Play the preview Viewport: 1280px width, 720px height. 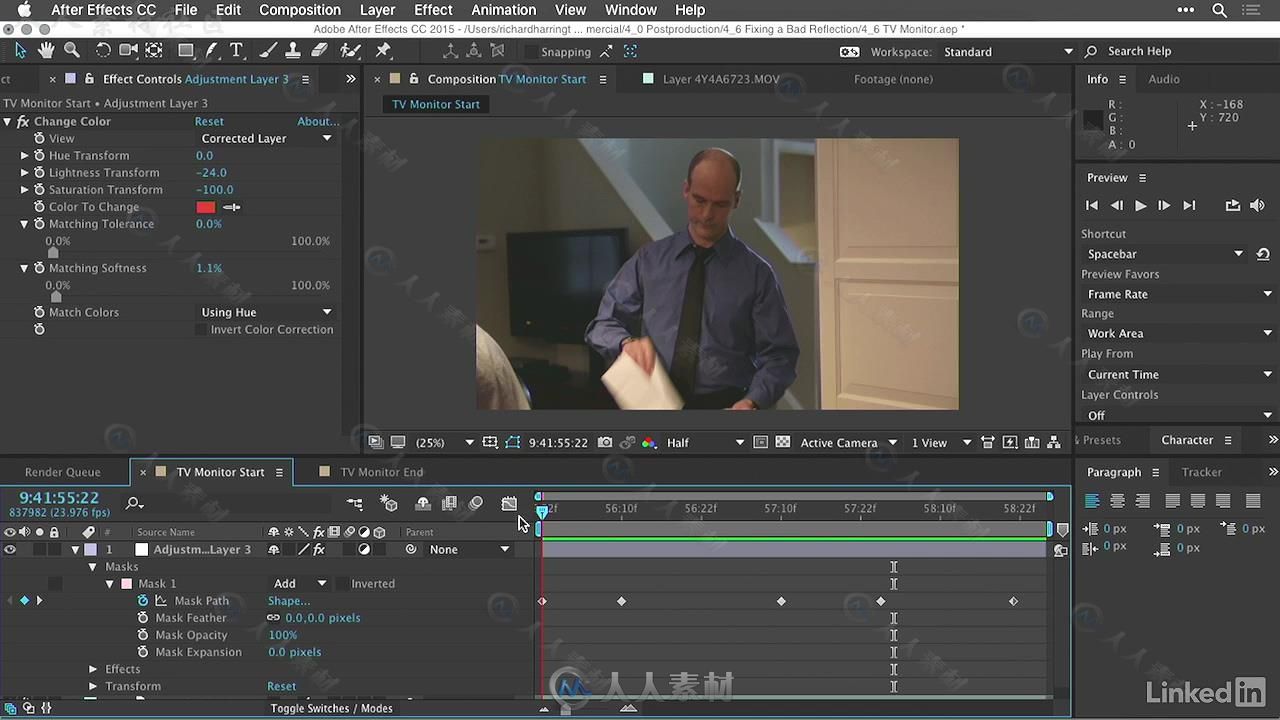pyautogui.click(x=1140, y=205)
